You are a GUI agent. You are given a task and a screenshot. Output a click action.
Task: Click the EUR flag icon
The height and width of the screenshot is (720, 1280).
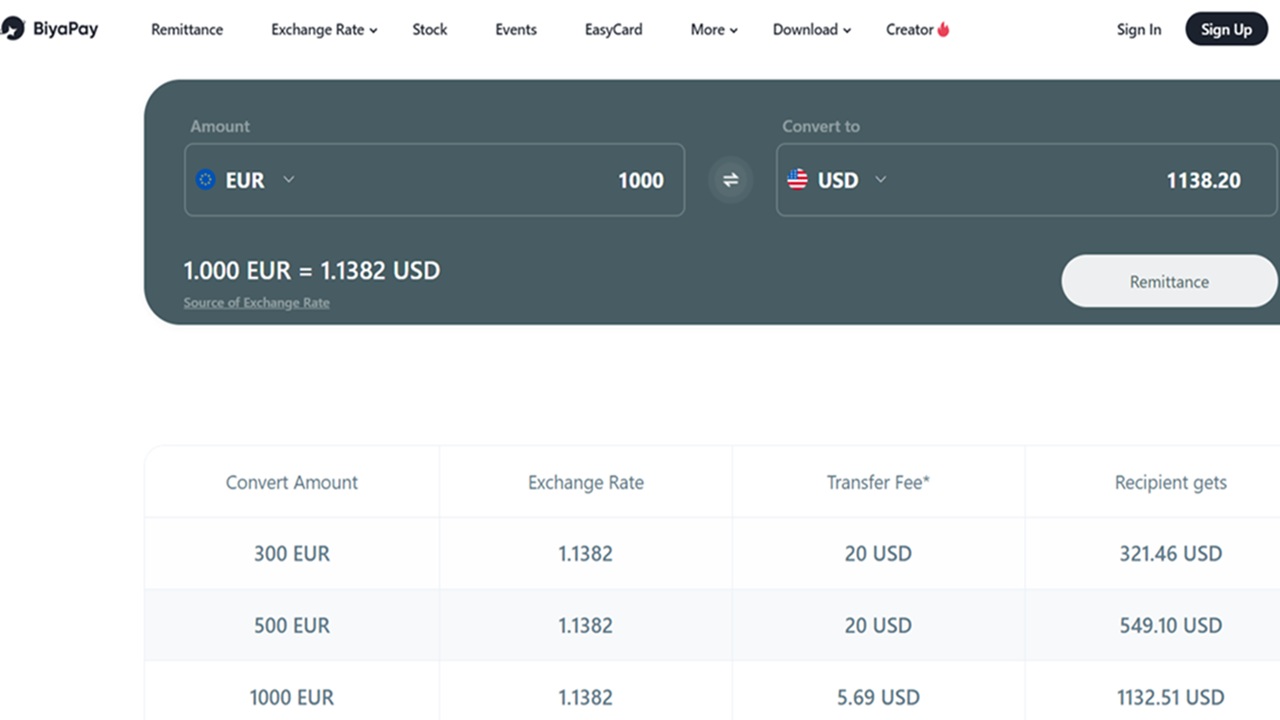pos(205,180)
